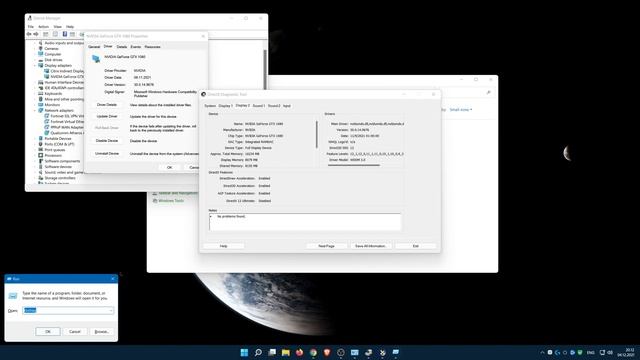Click the Device Manager vertical scrollbar
This screenshot has width=640, height=360.
tap(265, 69)
